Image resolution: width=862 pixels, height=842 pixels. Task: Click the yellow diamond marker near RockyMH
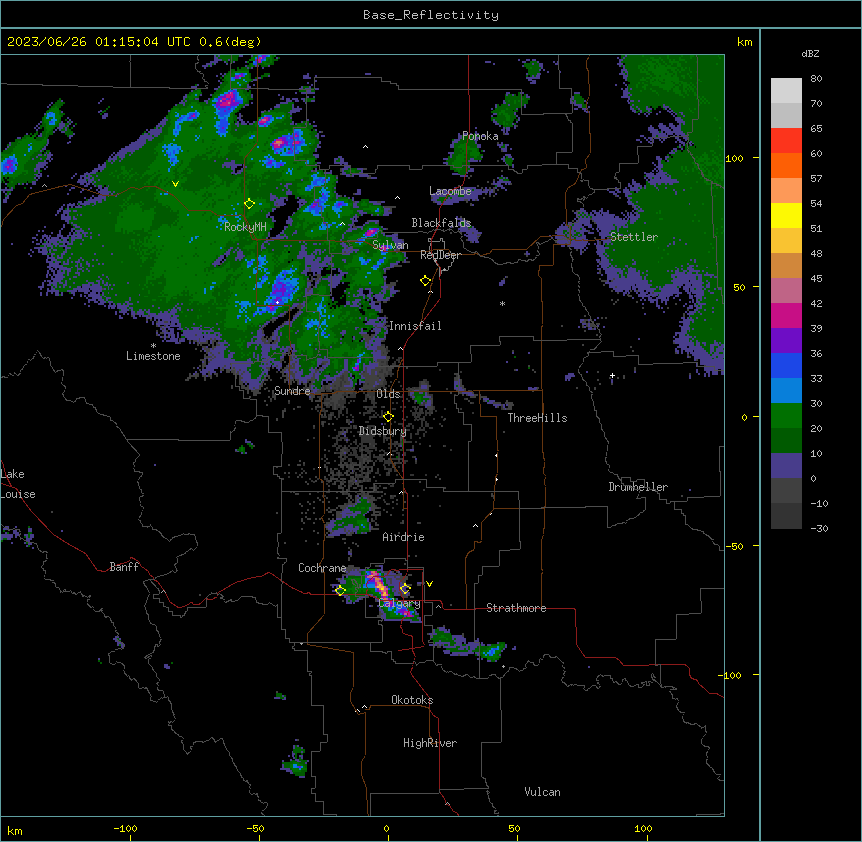click(249, 204)
